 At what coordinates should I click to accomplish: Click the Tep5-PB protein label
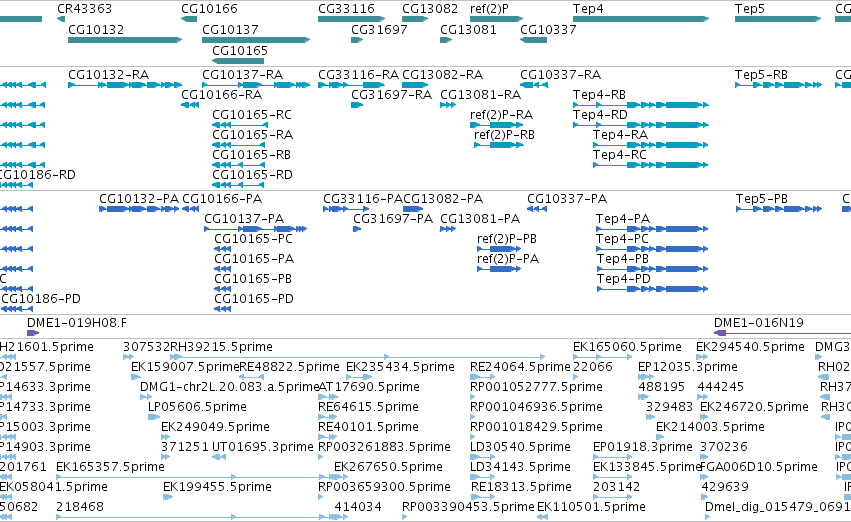[x=761, y=199]
